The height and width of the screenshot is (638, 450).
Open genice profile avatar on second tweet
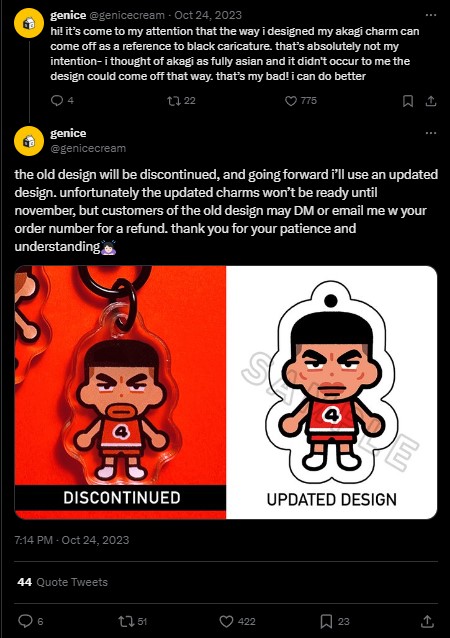[29, 141]
